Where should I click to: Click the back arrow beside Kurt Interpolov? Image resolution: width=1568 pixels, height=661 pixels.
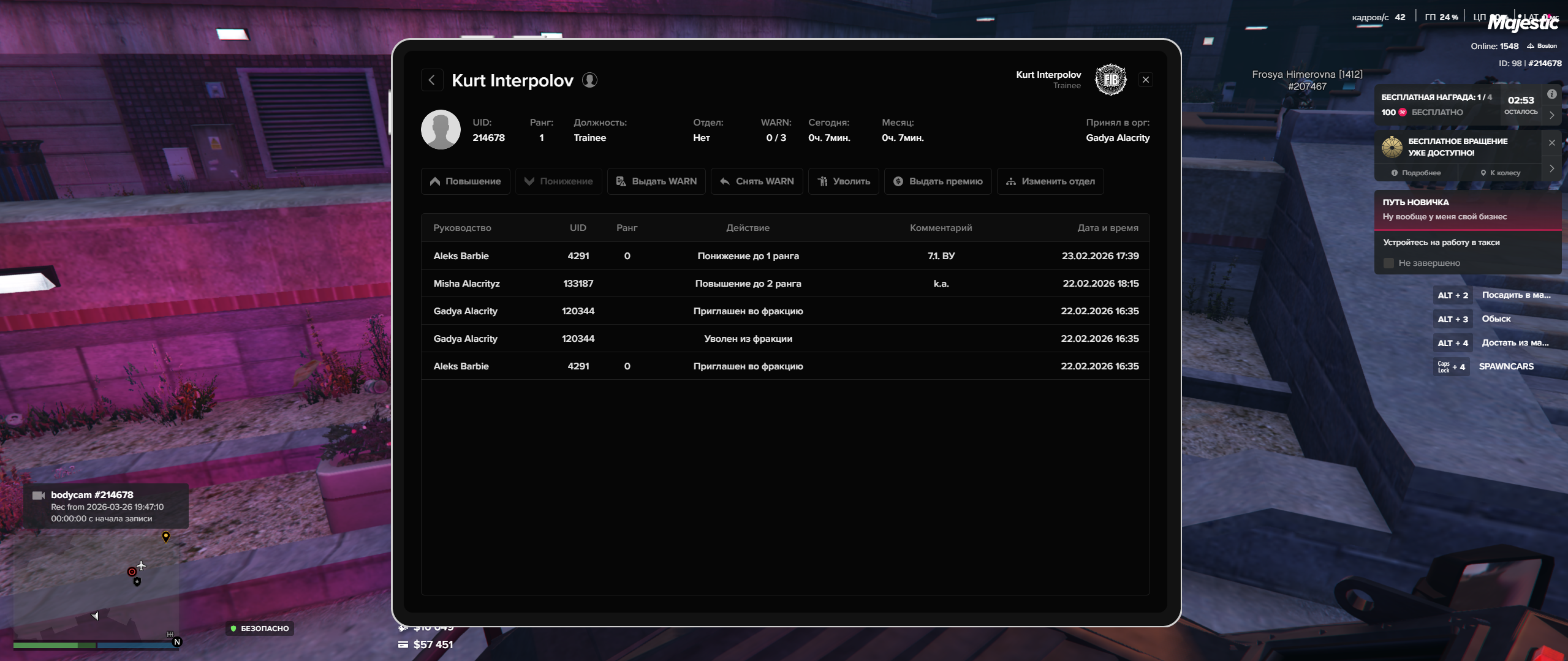tap(432, 80)
